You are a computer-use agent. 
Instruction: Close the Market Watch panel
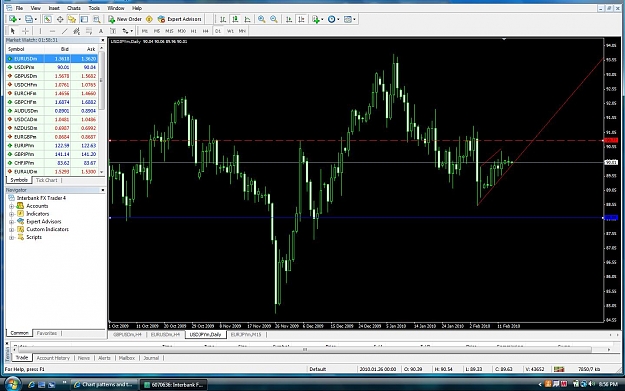102,40
